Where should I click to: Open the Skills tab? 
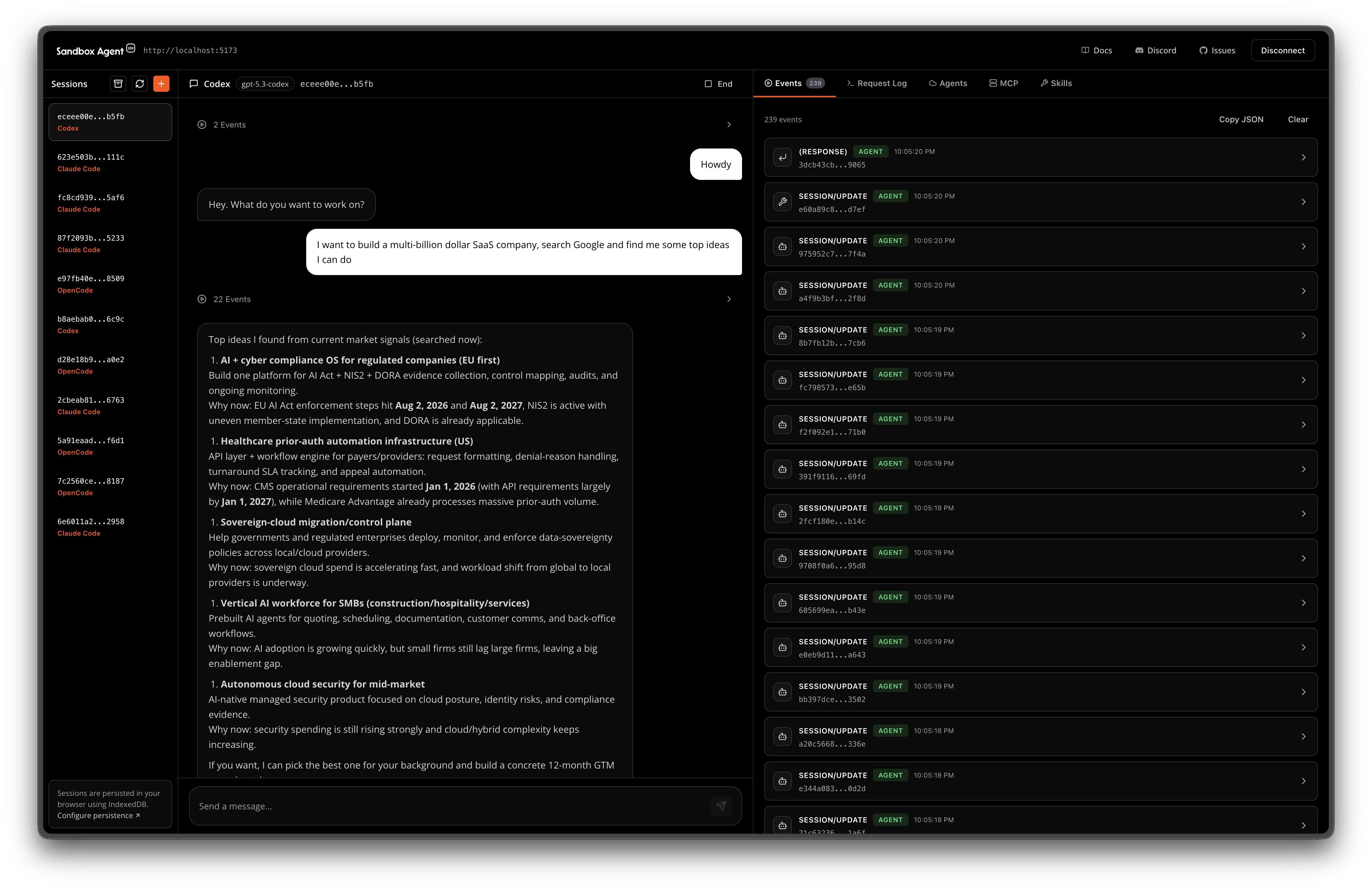pos(1056,84)
